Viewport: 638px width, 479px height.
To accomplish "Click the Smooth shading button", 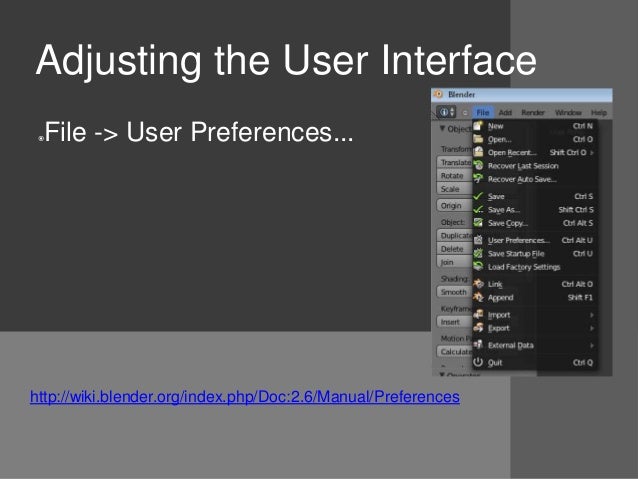I will coord(454,292).
